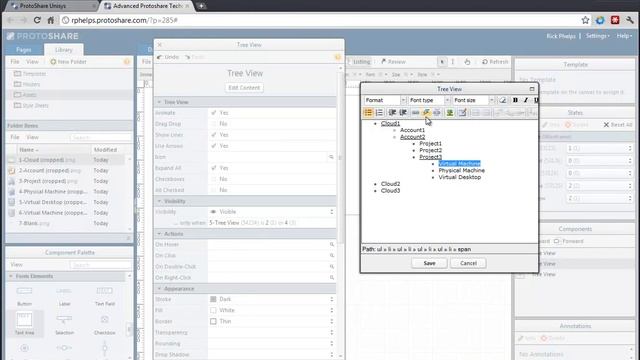Apply italic formatting in Tree View editor

526,100
